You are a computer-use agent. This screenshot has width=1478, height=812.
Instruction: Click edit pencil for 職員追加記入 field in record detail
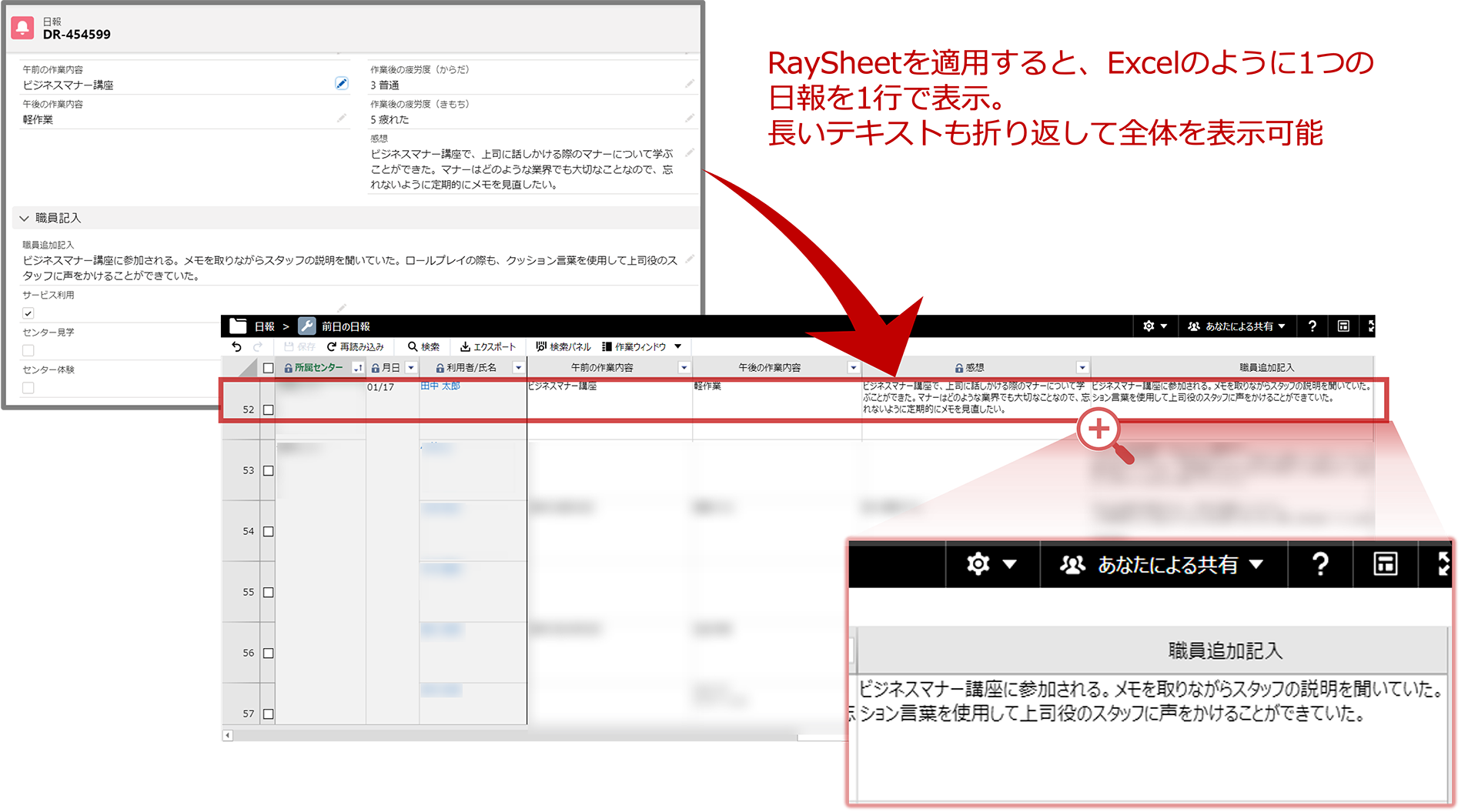coord(690,259)
